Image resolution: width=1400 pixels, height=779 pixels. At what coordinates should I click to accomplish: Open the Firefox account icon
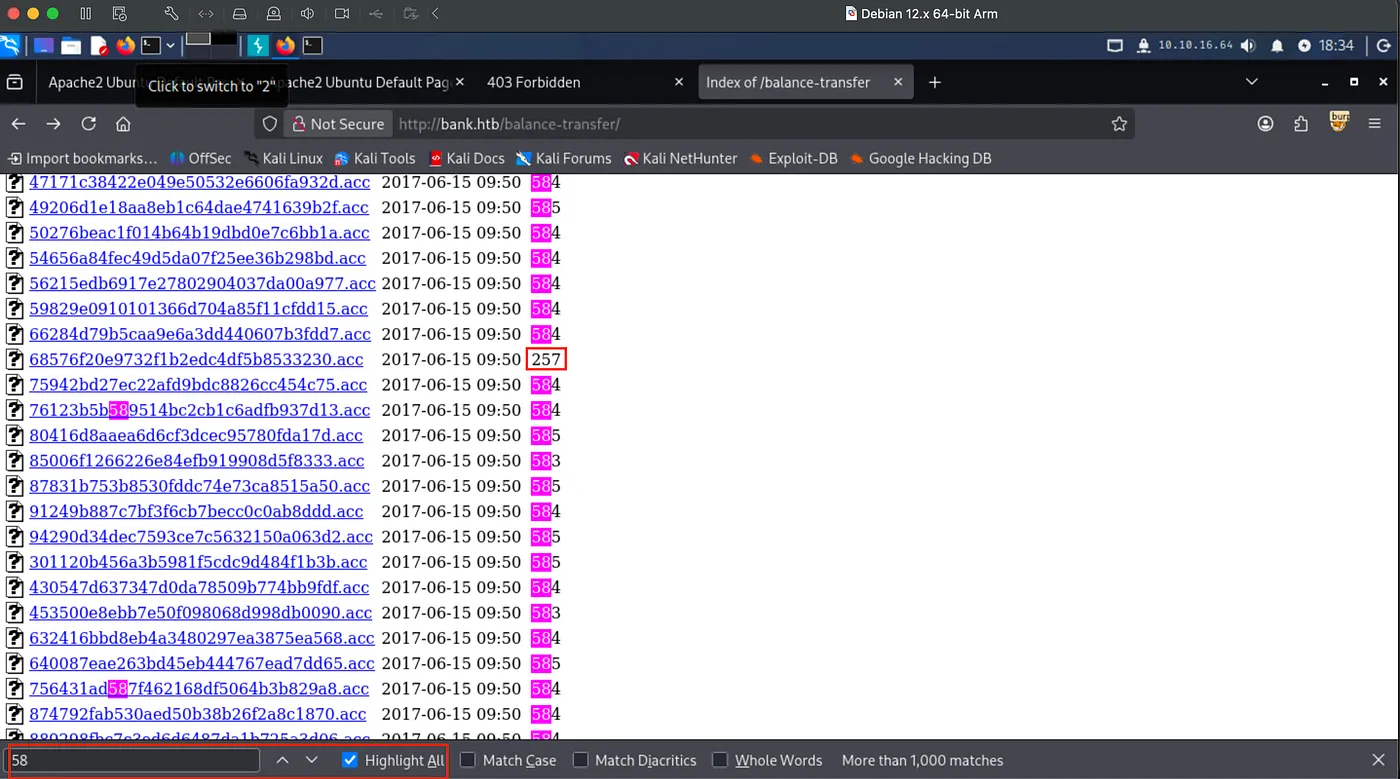(x=1265, y=124)
